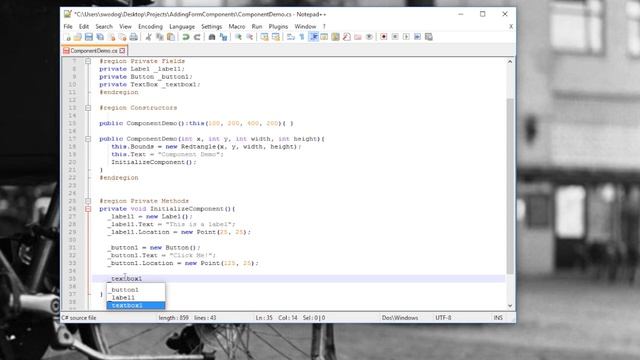Click the macro Playback icon
This screenshot has width=640, height=360.
pyautogui.click(x=406, y=37)
